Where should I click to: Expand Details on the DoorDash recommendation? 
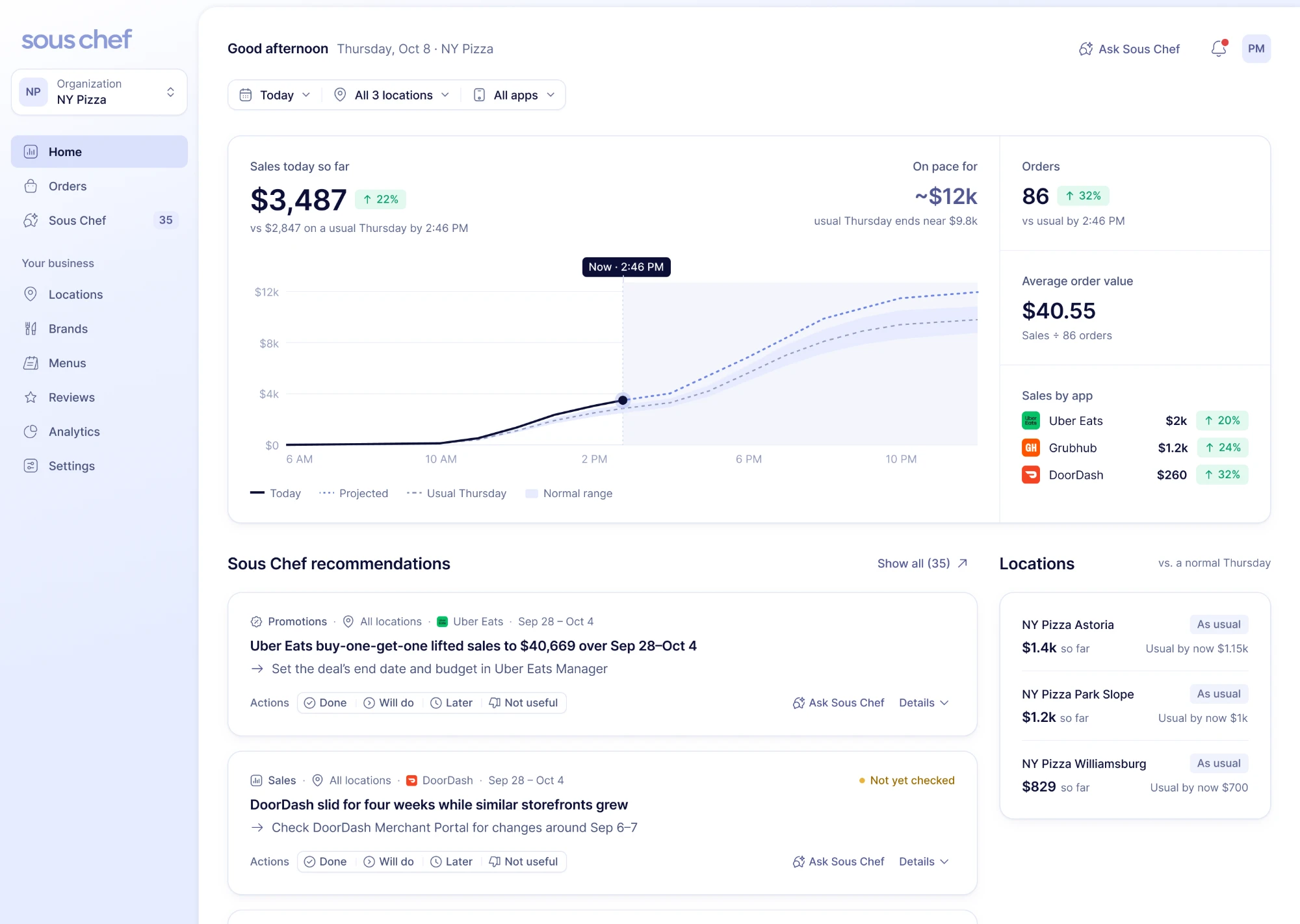click(924, 862)
